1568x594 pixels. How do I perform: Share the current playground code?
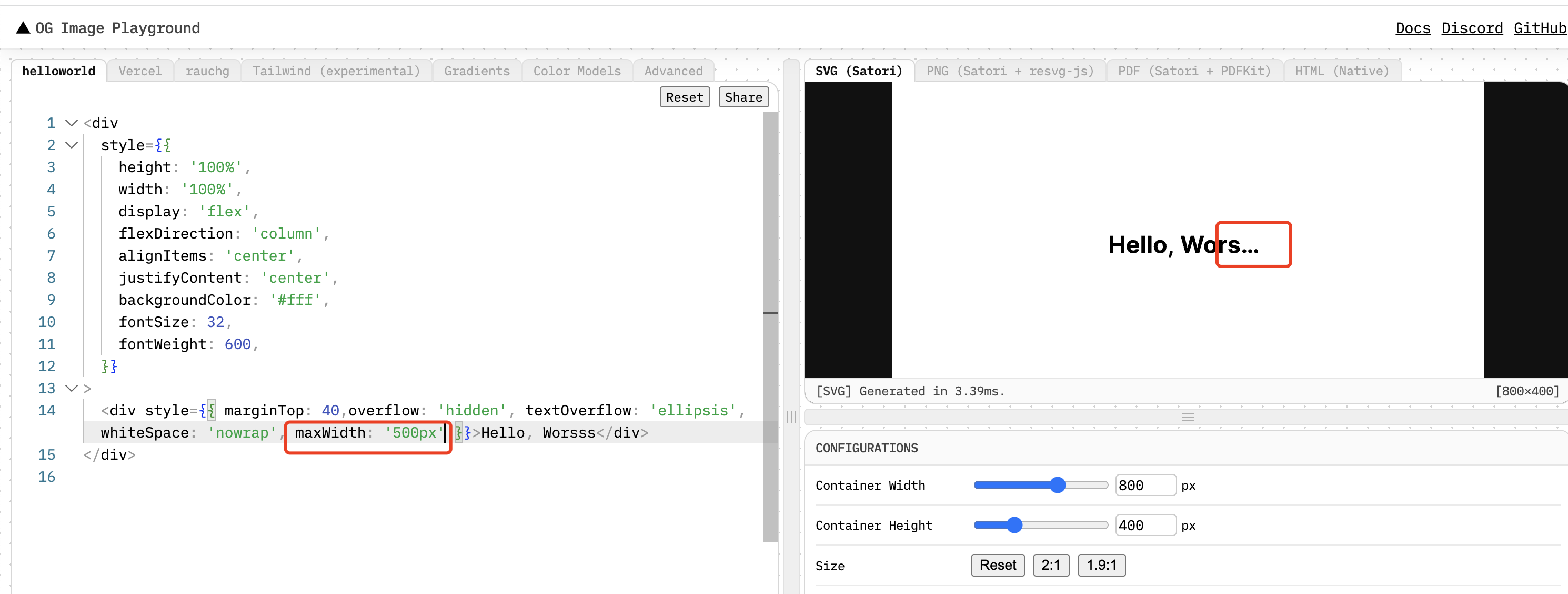click(x=743, y=96)
